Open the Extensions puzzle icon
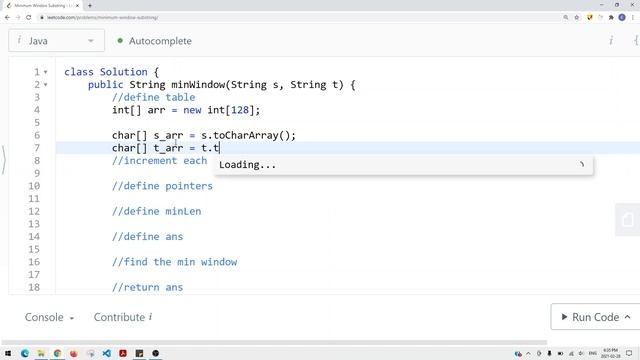 pyautogui.click(x=611, y=17)
